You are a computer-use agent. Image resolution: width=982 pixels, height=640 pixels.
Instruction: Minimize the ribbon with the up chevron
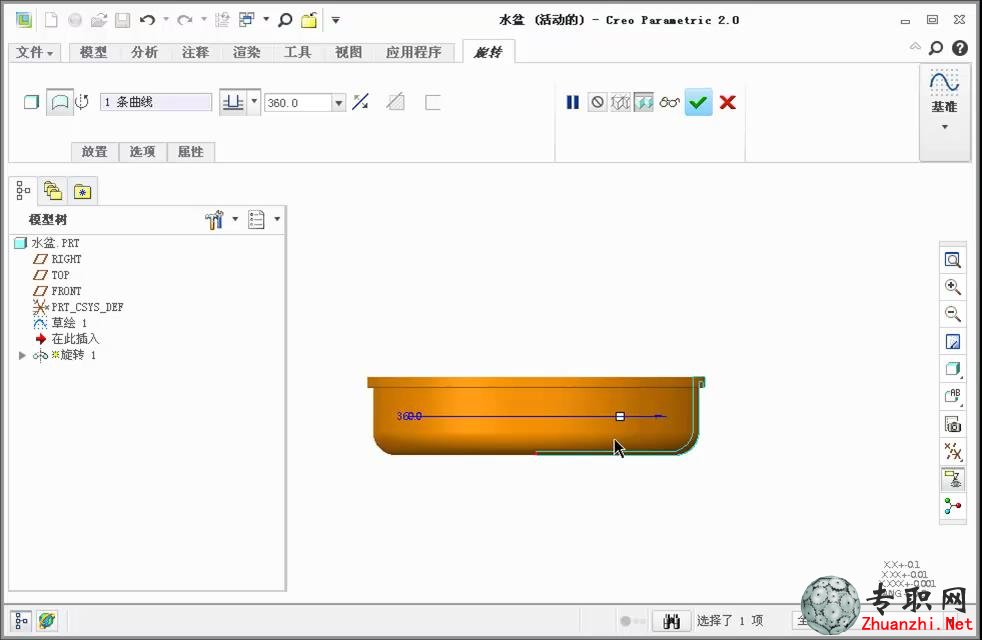(x=915, y=47)
